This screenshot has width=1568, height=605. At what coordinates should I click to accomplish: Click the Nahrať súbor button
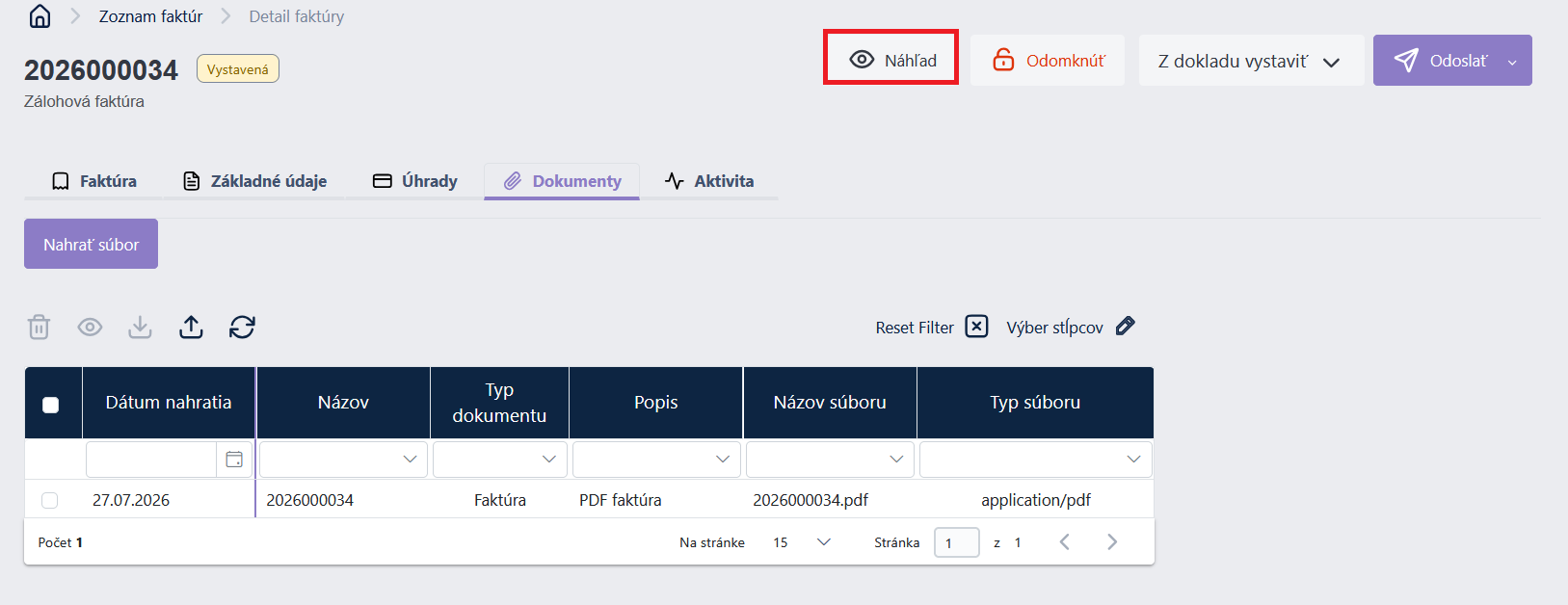pos(91,244)
